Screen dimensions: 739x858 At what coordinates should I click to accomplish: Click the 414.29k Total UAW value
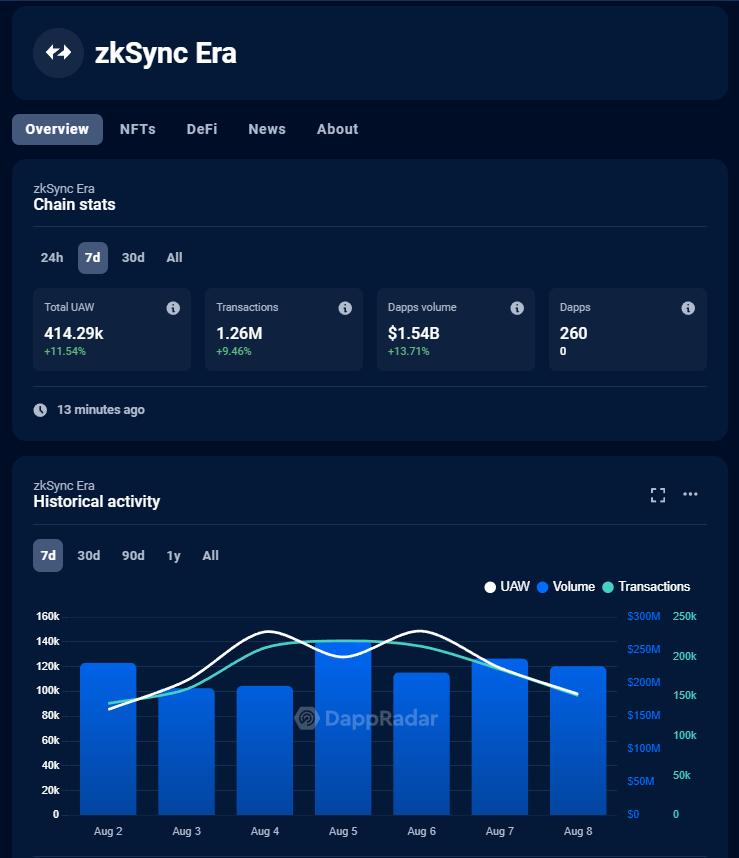click(x=74, y=333)
